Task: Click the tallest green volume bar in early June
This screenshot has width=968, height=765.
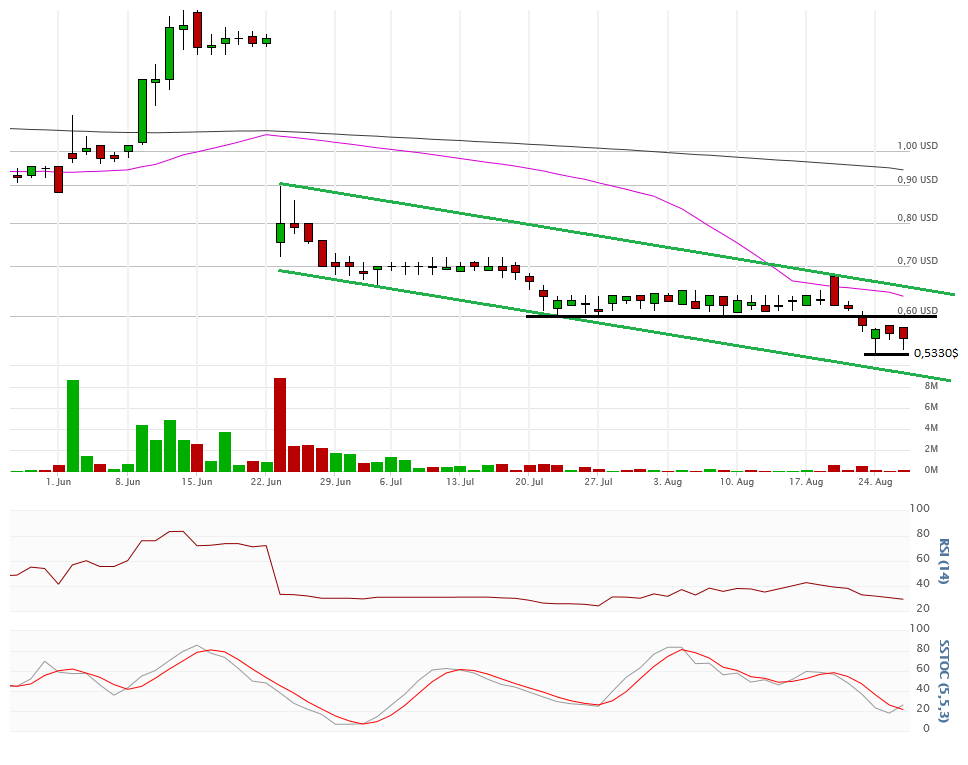Action: [x=73, y=425]
